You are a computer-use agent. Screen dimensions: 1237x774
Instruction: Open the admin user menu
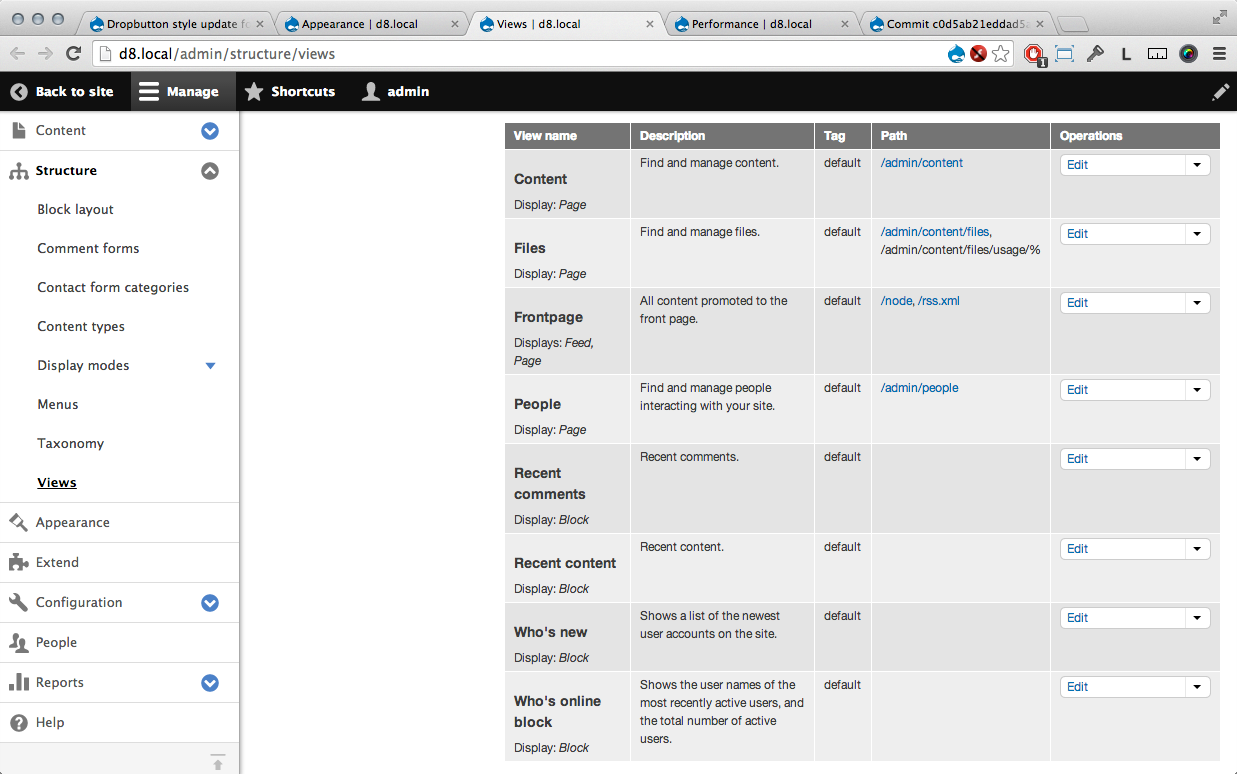[x=397, y=91]
